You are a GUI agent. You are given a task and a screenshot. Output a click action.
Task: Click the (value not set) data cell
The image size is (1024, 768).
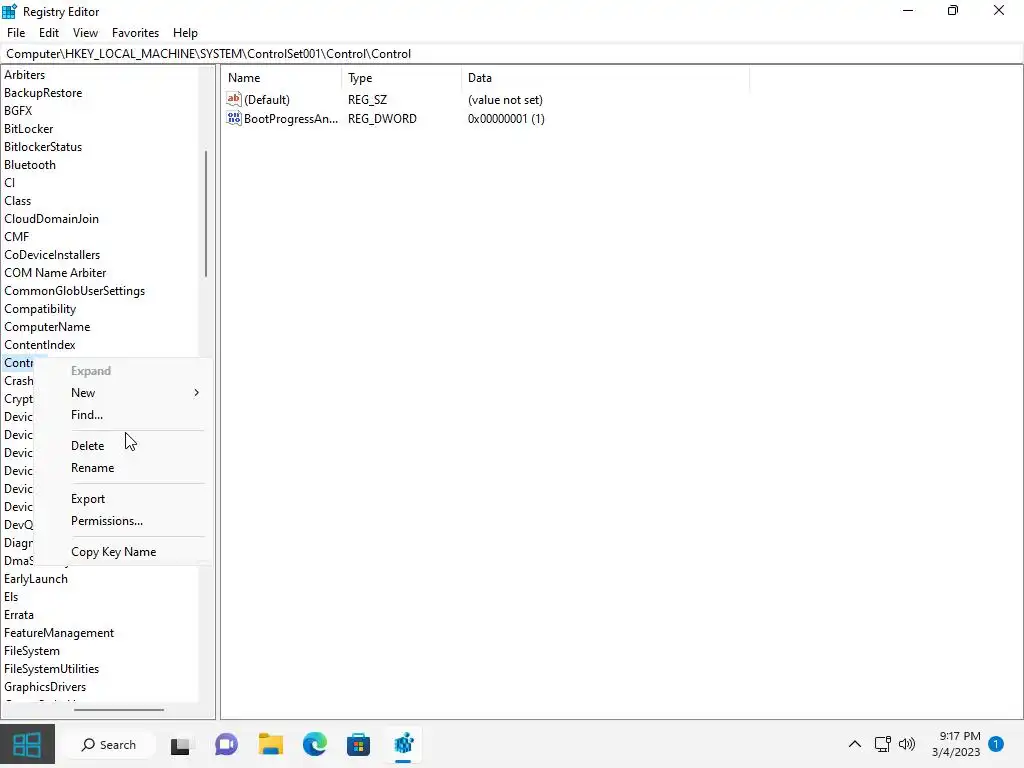505,99
